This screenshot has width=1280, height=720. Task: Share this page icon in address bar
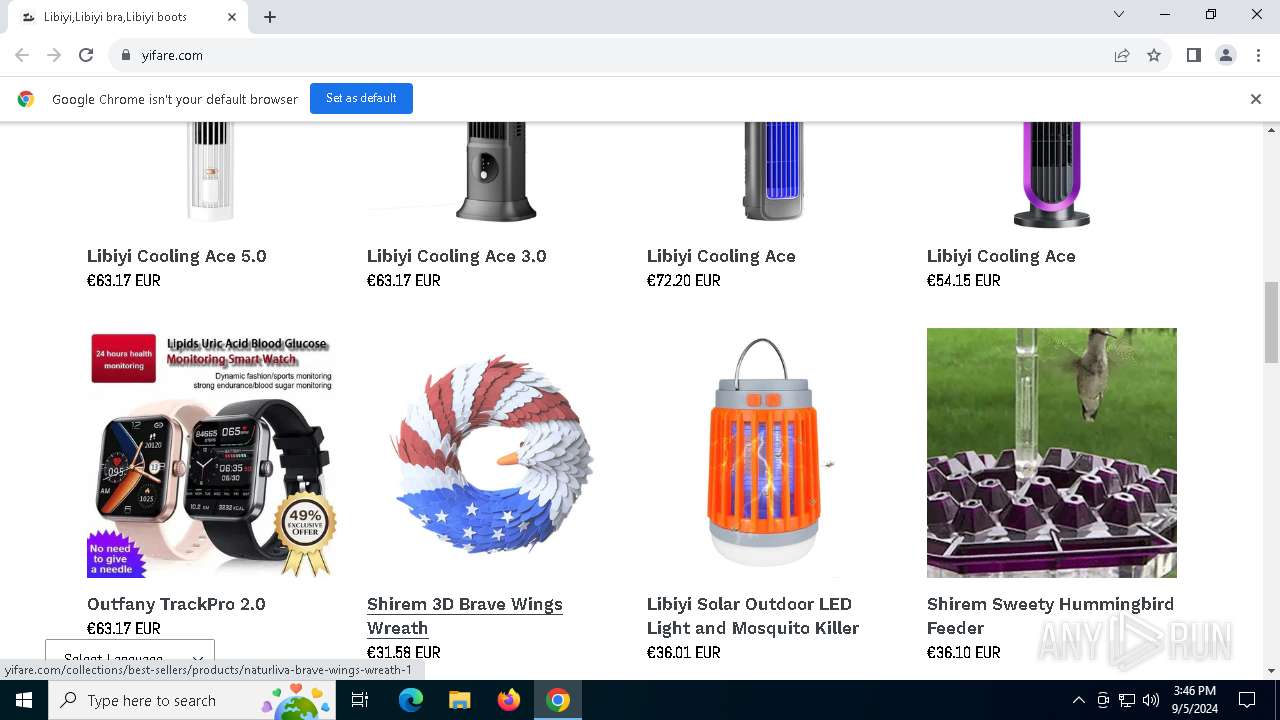pyautogui.click(x=1122, y=55)
